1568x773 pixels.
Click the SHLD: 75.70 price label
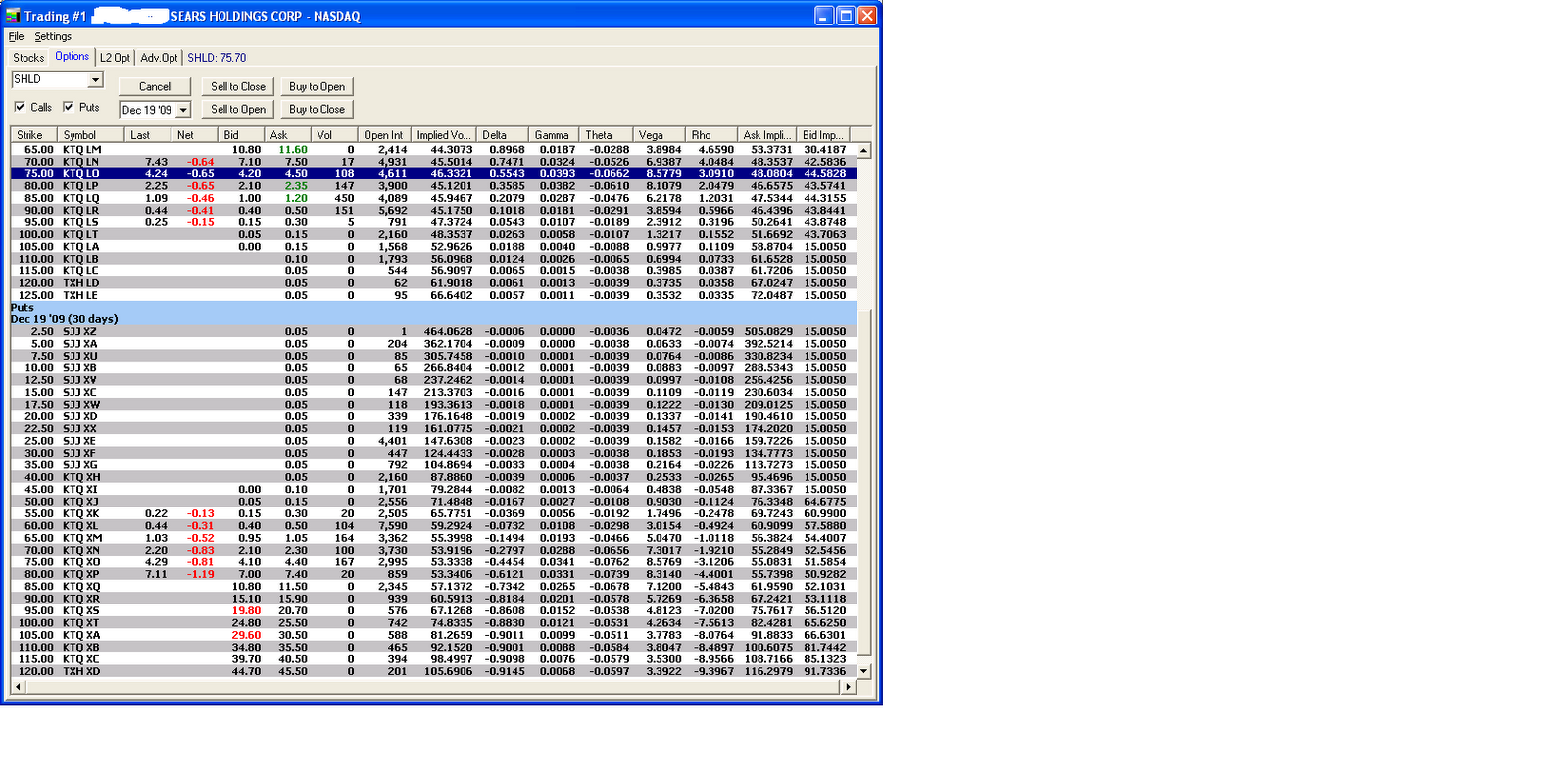(x=217, y=58)
